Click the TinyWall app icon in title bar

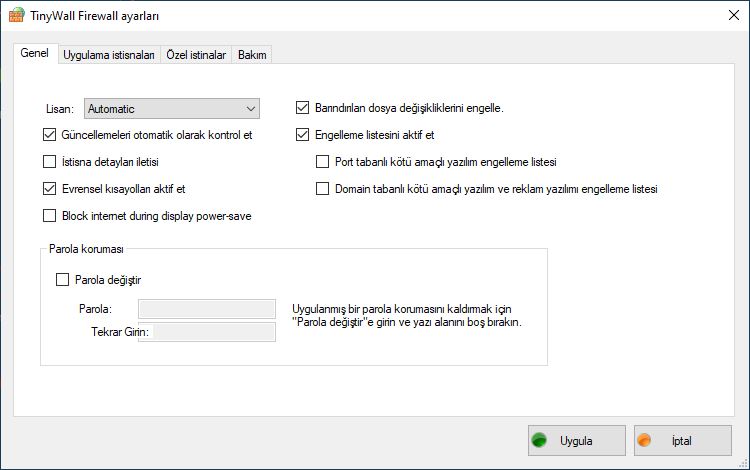[x=16, y=15]
